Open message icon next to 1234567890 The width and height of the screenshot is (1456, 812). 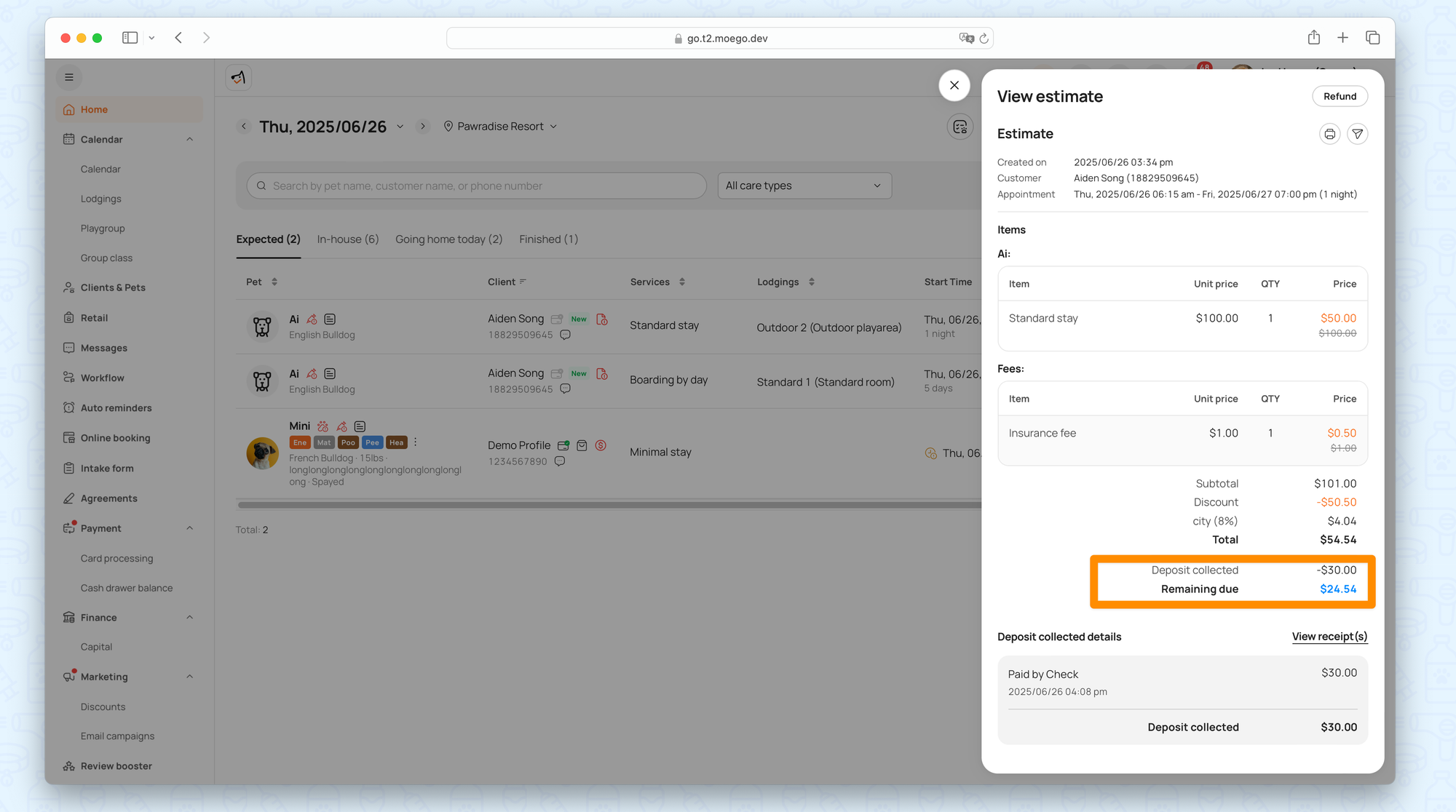pos(559,461)
